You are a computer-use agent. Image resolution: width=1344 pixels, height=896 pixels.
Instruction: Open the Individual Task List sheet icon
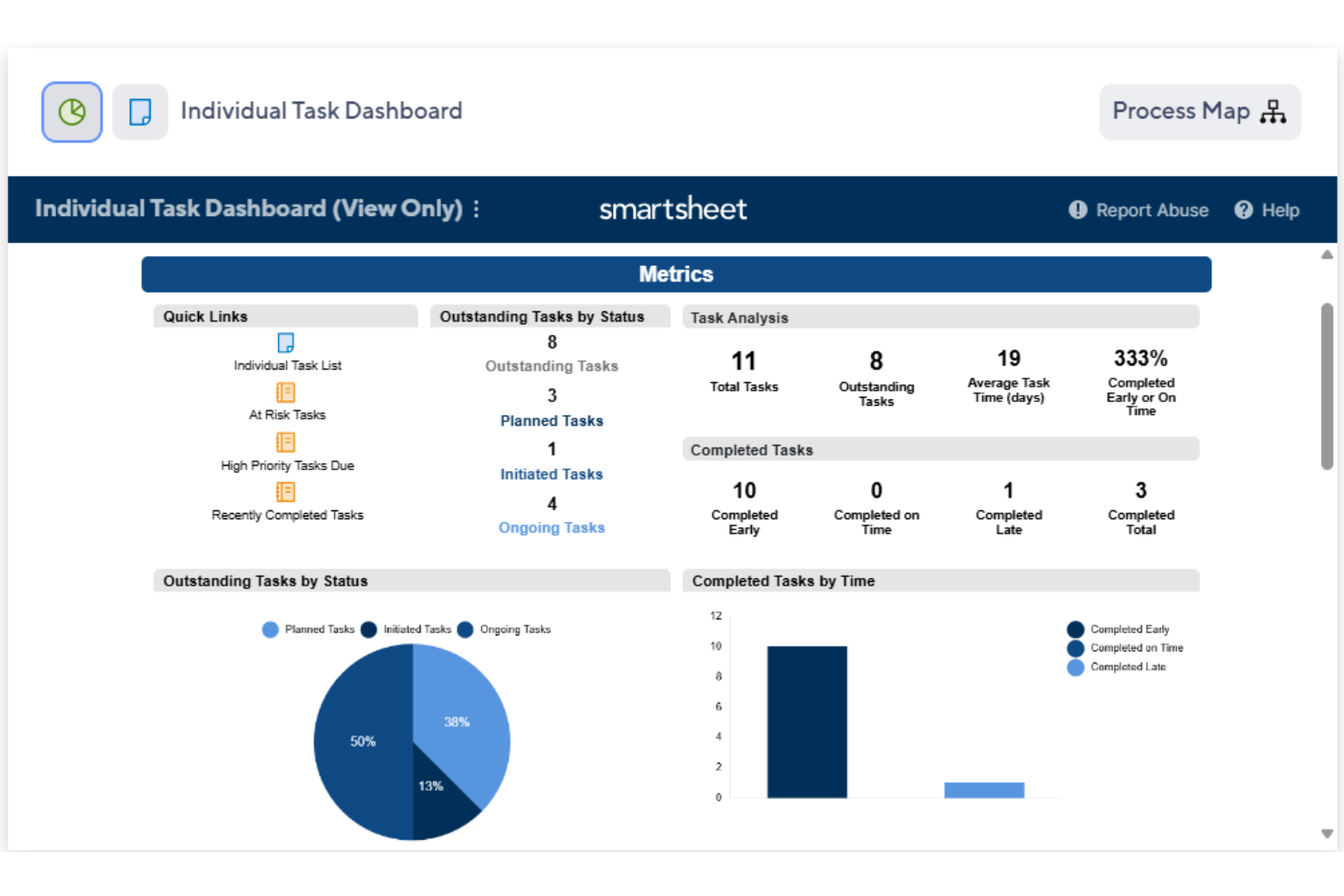285,343
